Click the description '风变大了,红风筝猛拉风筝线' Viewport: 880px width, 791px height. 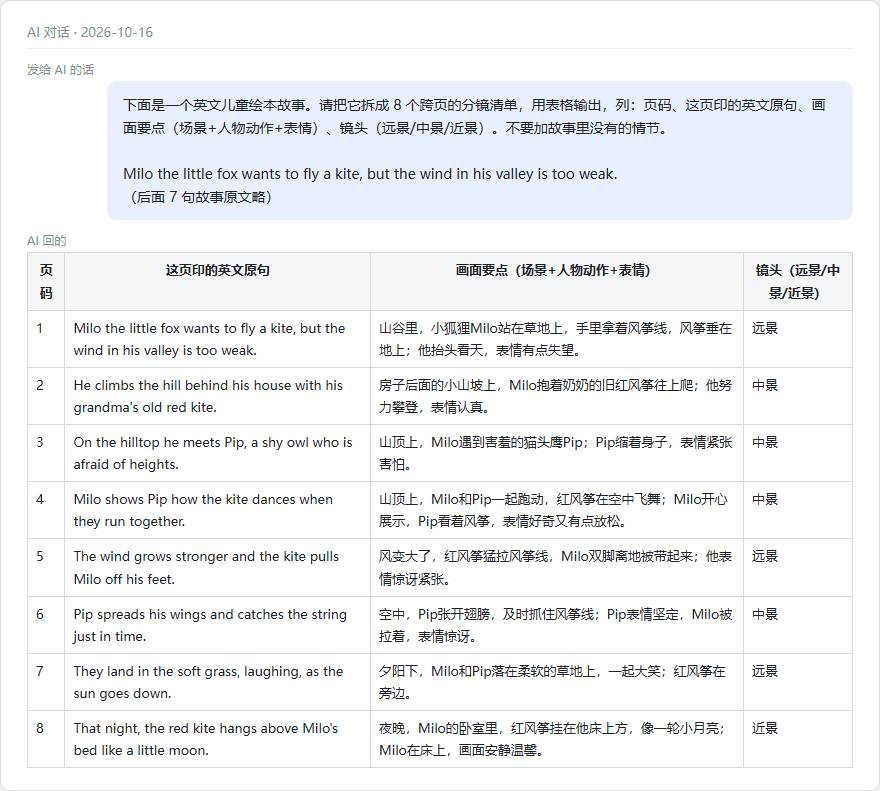click(x=556, y=568)
